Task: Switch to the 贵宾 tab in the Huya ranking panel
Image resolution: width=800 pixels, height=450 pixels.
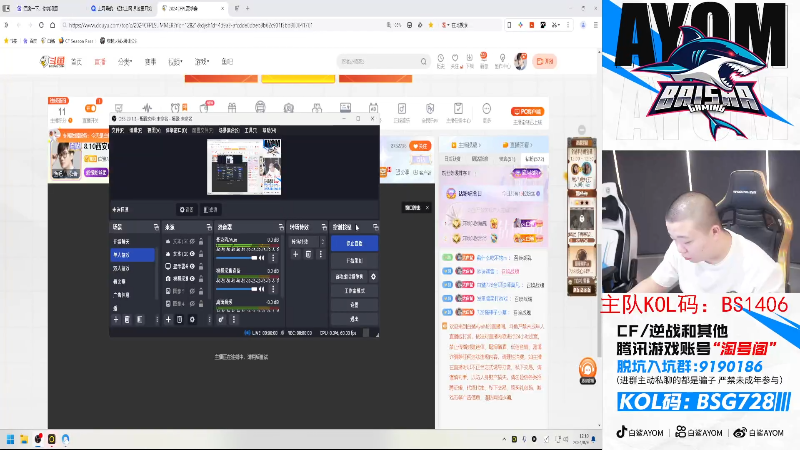Action: pyautogui.click(x=507, y=159)
